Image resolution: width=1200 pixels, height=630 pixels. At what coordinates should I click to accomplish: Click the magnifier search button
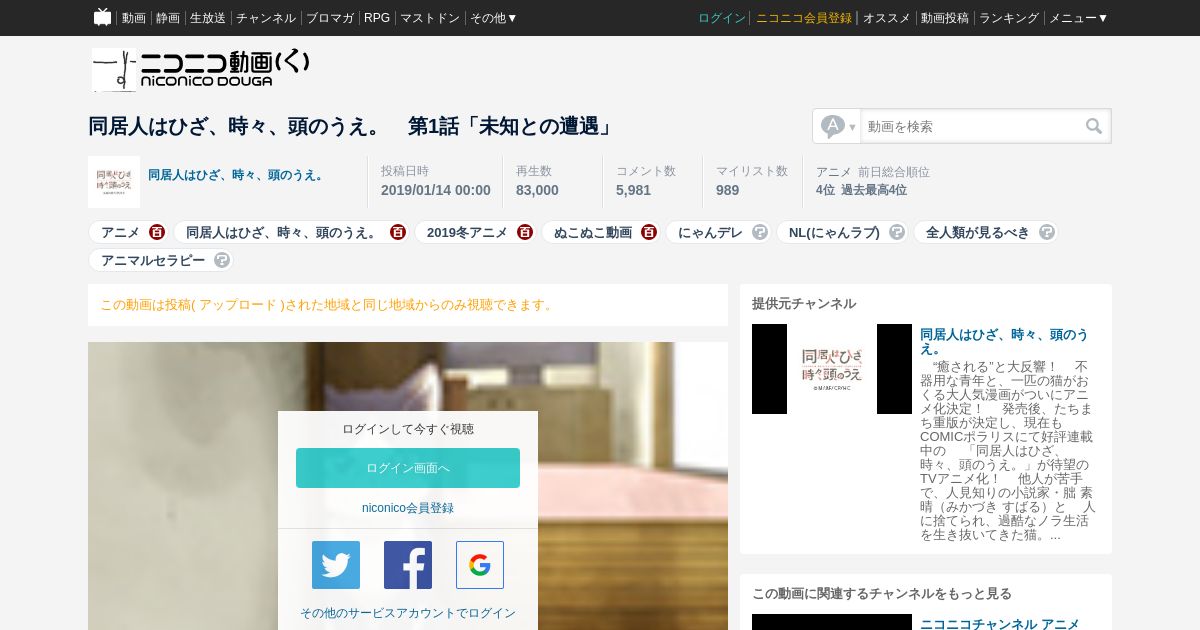[x=1094, y=126]
